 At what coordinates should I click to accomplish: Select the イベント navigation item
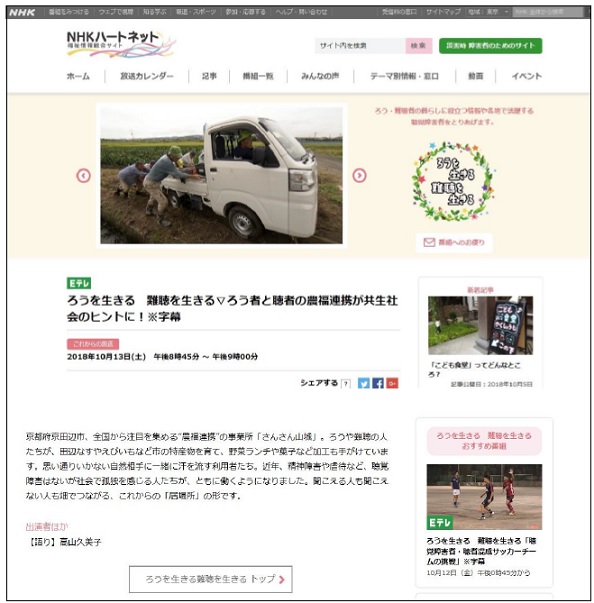click(x=527, y=76)
